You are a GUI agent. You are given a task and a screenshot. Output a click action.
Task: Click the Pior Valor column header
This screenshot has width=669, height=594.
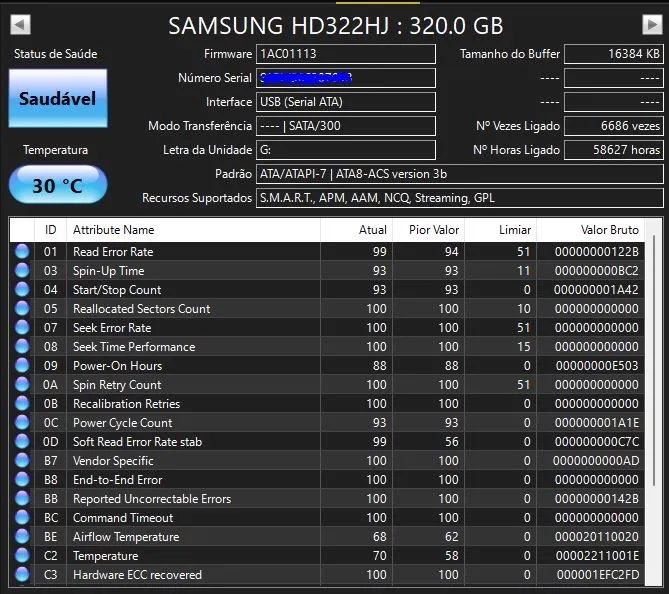tap(428, 230)
